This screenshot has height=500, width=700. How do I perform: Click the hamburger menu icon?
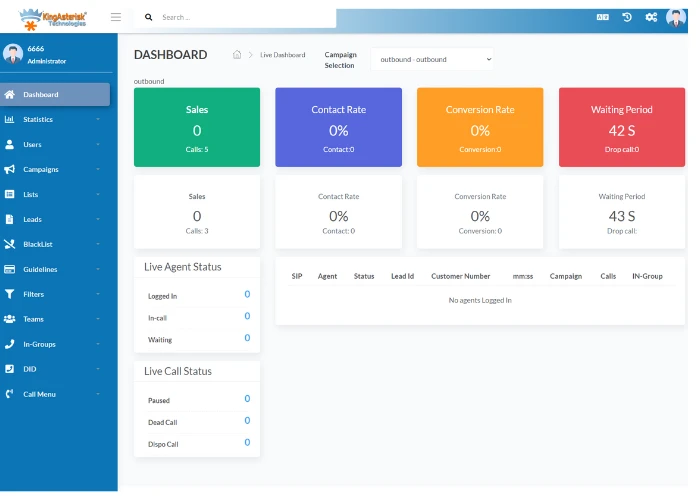click(116, 17)
